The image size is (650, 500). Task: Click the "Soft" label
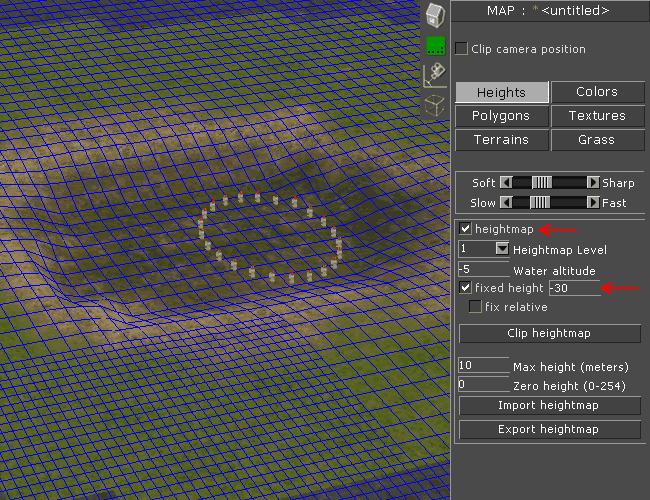[484, 183]
